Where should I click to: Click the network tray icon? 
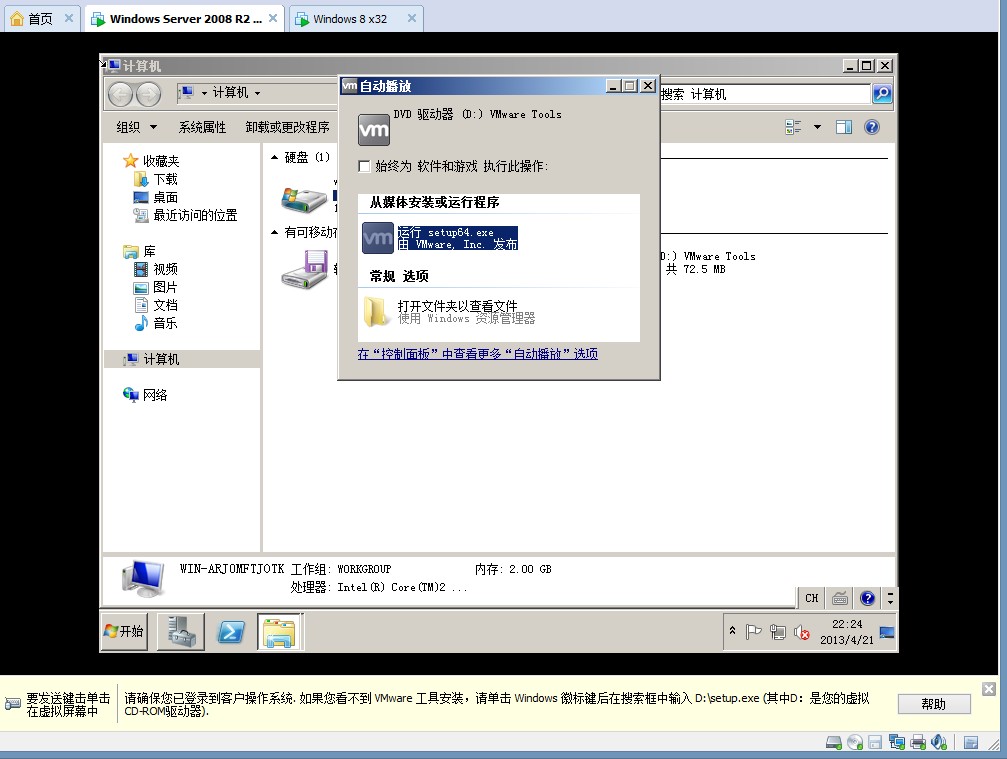(778, 632)
